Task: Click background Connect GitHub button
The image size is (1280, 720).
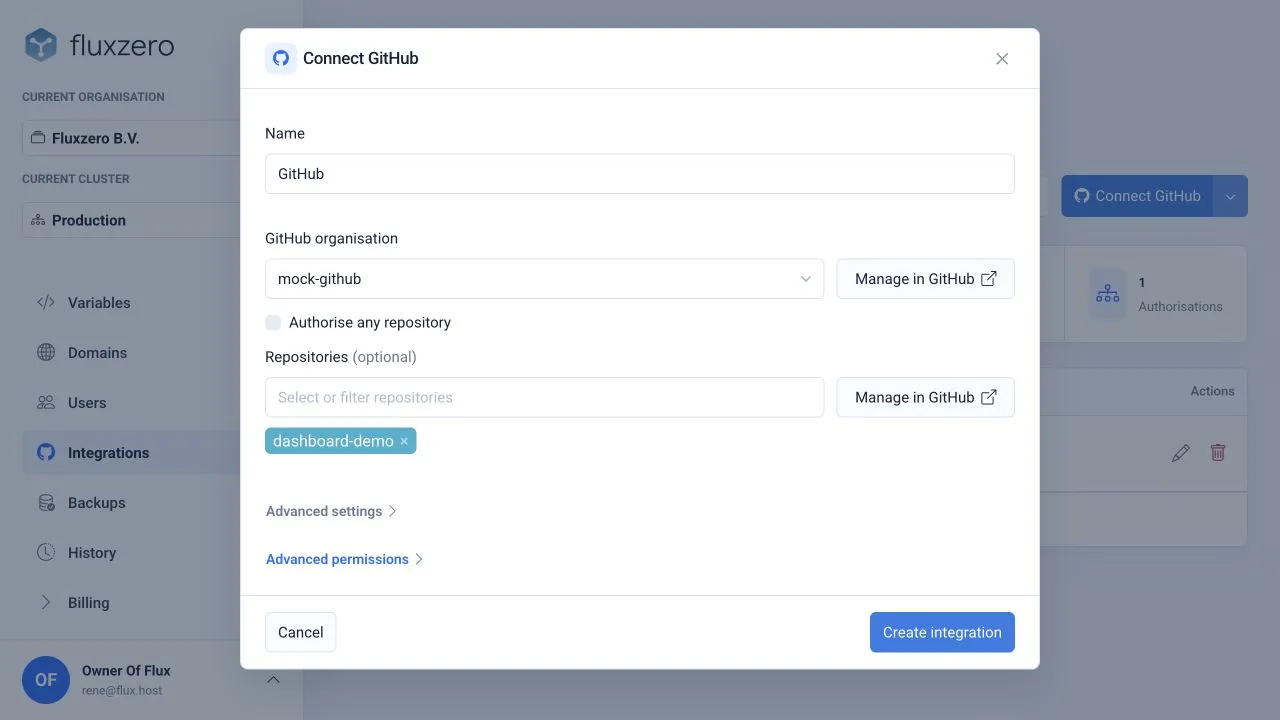Action: (x=1137, y=196)
